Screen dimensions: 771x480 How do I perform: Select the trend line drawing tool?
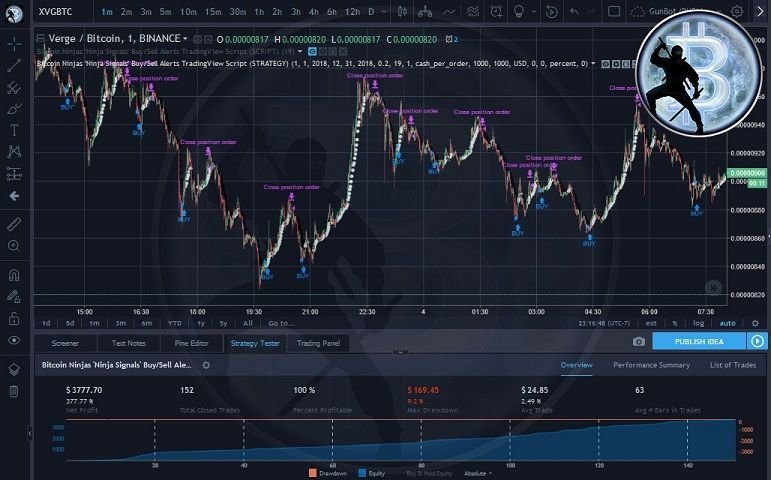click(14, 66)
